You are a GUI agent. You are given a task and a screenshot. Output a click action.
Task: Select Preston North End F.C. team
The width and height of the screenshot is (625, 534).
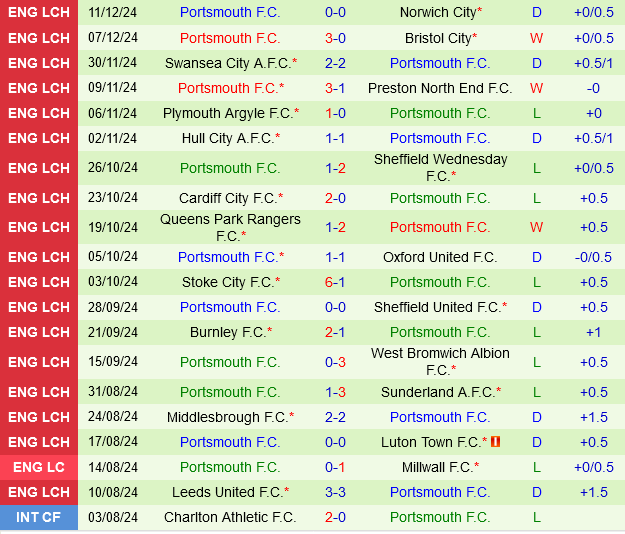[x=440, y=88]
